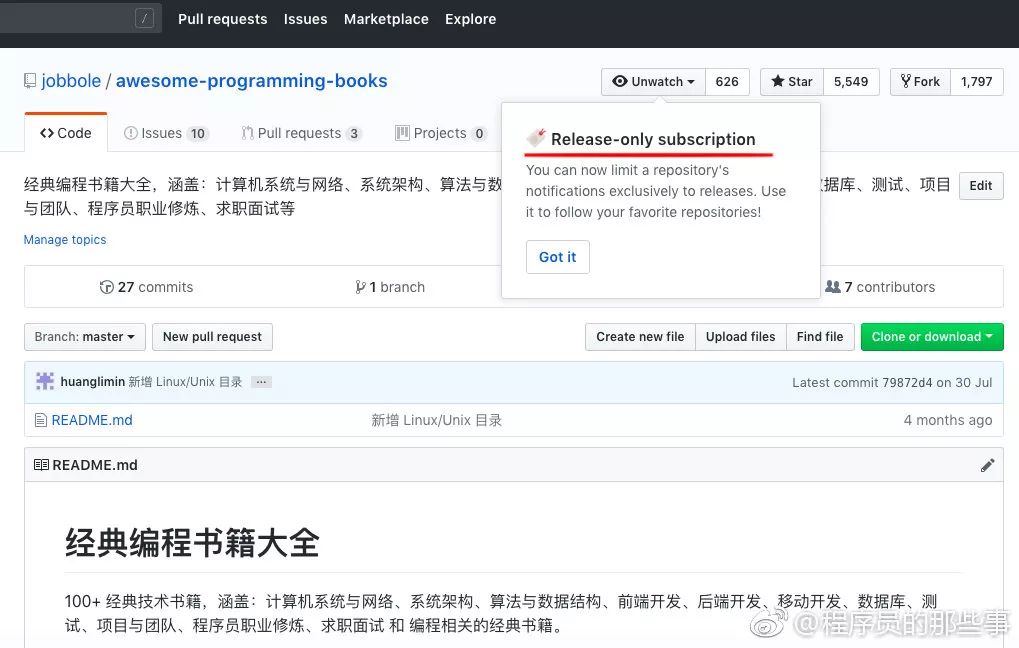Star the repository
The image size is (1019, 648).
pos(792,82)
